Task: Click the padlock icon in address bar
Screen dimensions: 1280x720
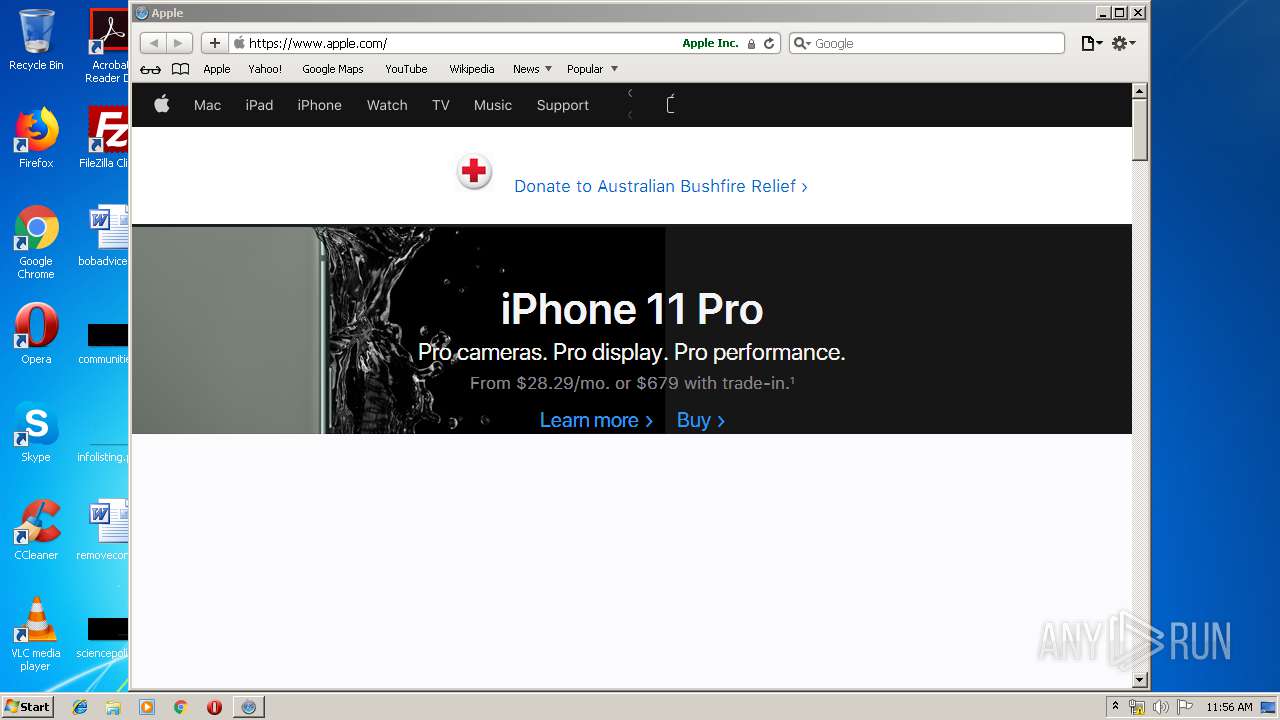Action: coord(751,44)
